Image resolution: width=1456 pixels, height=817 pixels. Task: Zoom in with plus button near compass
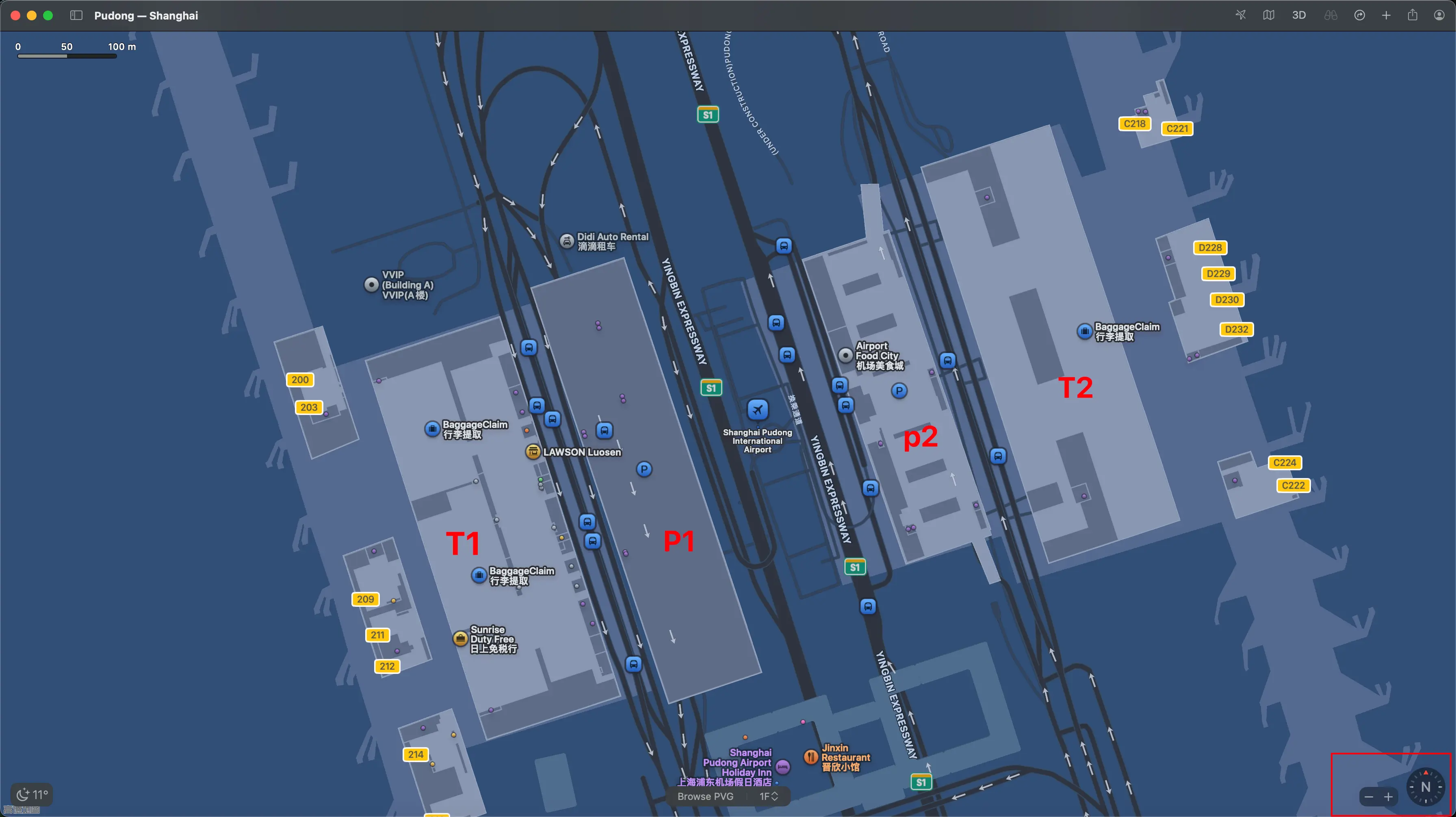point(1388,797)
